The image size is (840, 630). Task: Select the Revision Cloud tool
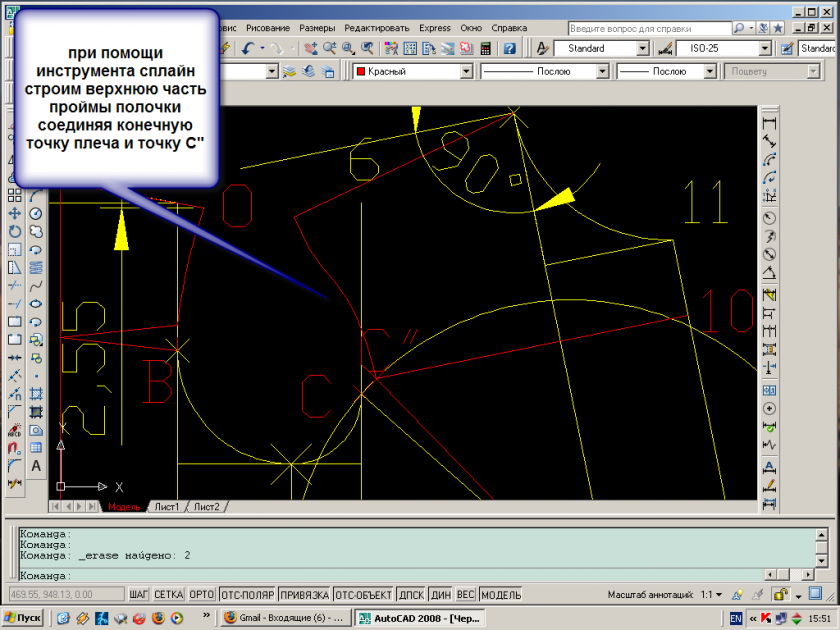(36, 231)
